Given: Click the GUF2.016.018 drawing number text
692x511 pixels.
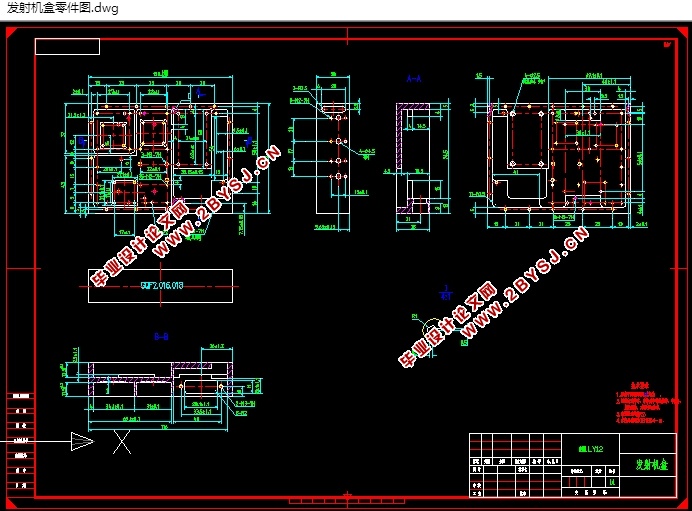Looking at the screenshot, I should click(x=162, y=286).
